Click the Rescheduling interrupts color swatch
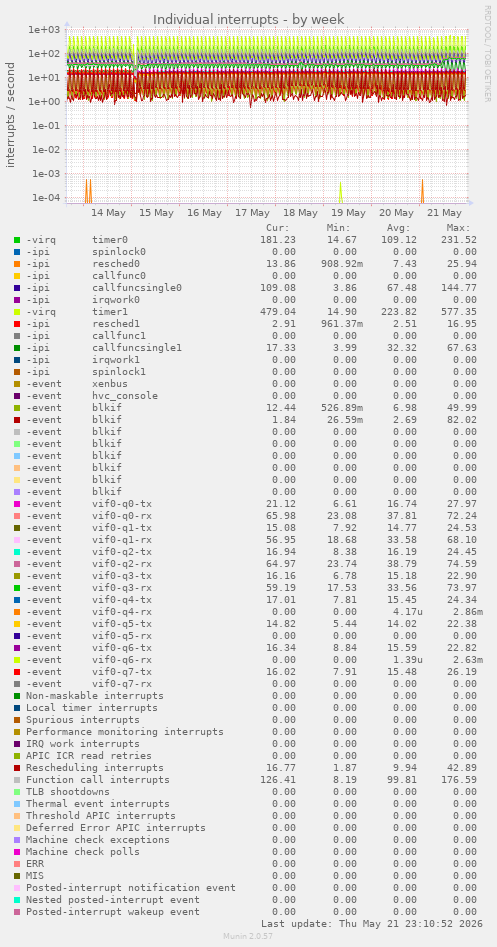This screenshot has width=497, height=947. 17,768
